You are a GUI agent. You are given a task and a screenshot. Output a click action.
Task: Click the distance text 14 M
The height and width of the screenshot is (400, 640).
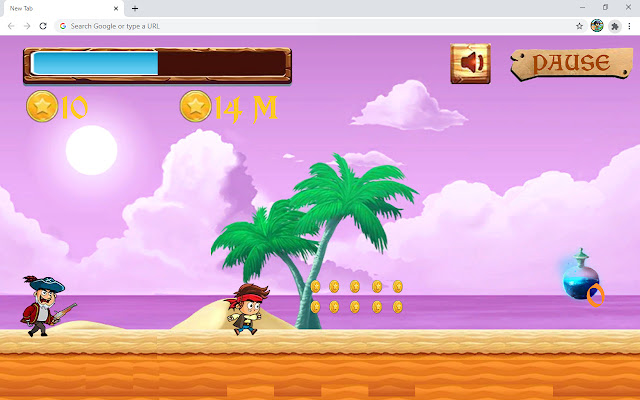coord(246,109)
